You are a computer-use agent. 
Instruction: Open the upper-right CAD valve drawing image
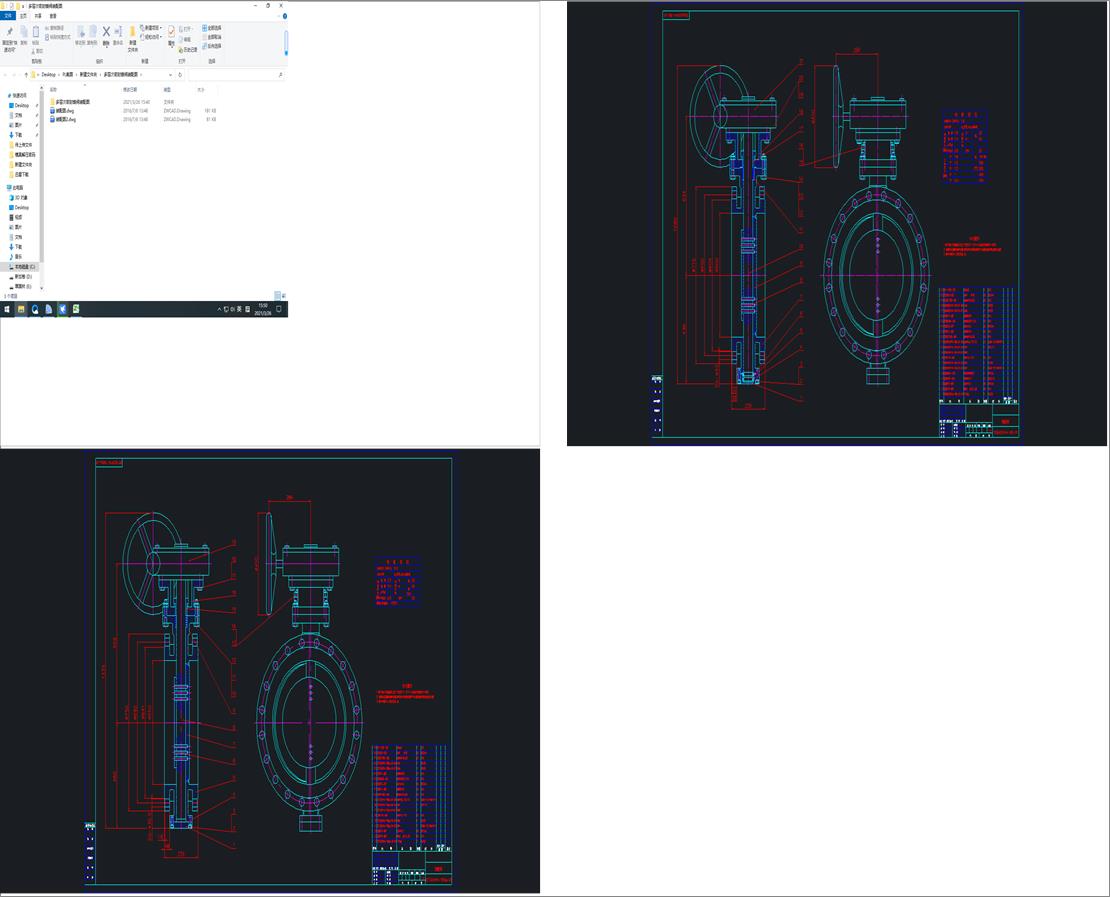tap(837, 224)
